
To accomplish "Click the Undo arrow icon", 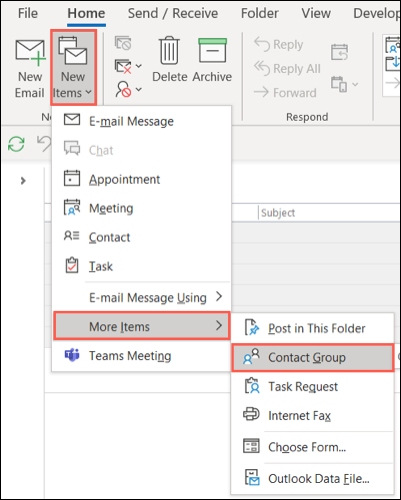I will click(x=44, y=144).
